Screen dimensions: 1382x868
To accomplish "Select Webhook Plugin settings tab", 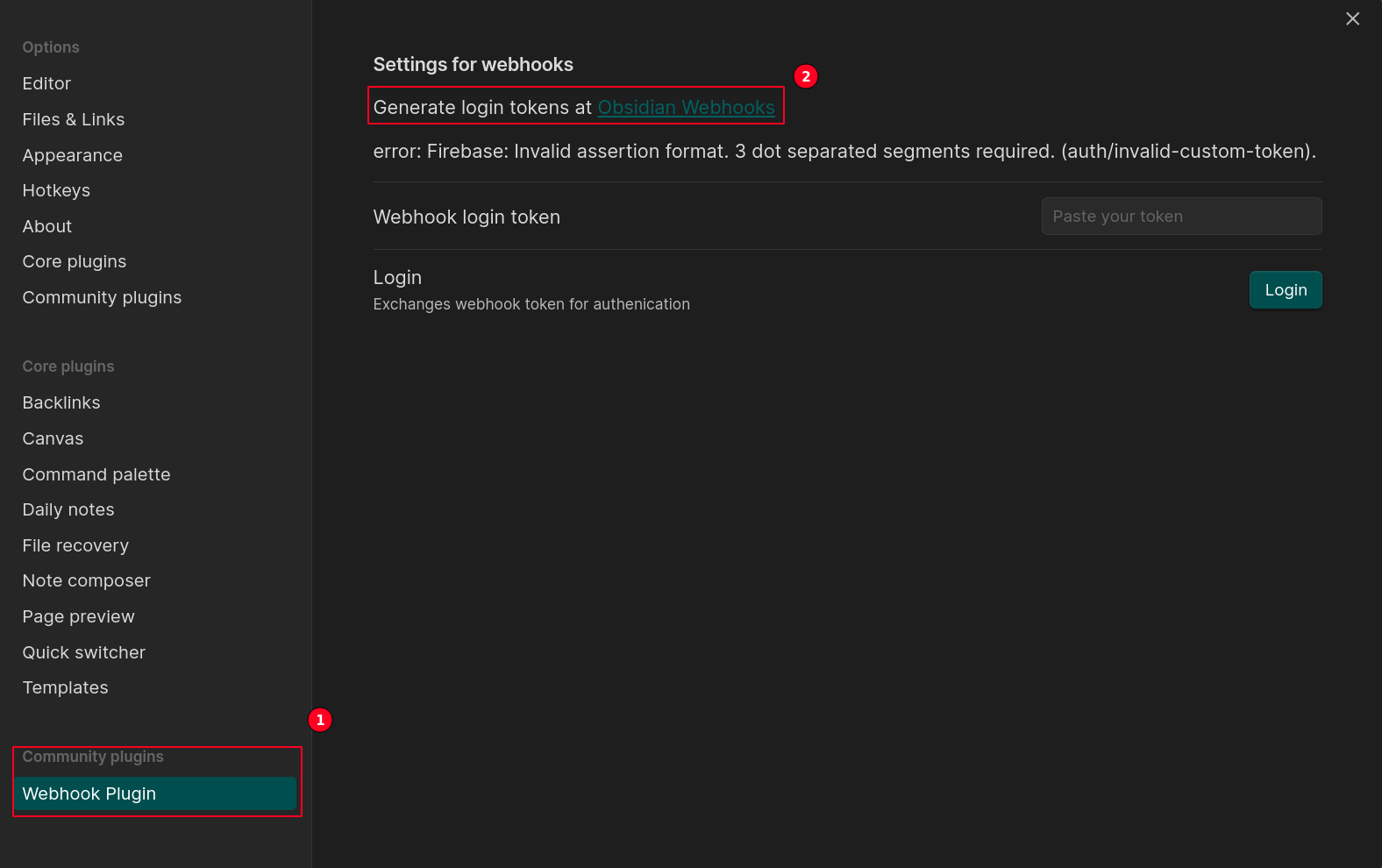I will coord(155,793).
